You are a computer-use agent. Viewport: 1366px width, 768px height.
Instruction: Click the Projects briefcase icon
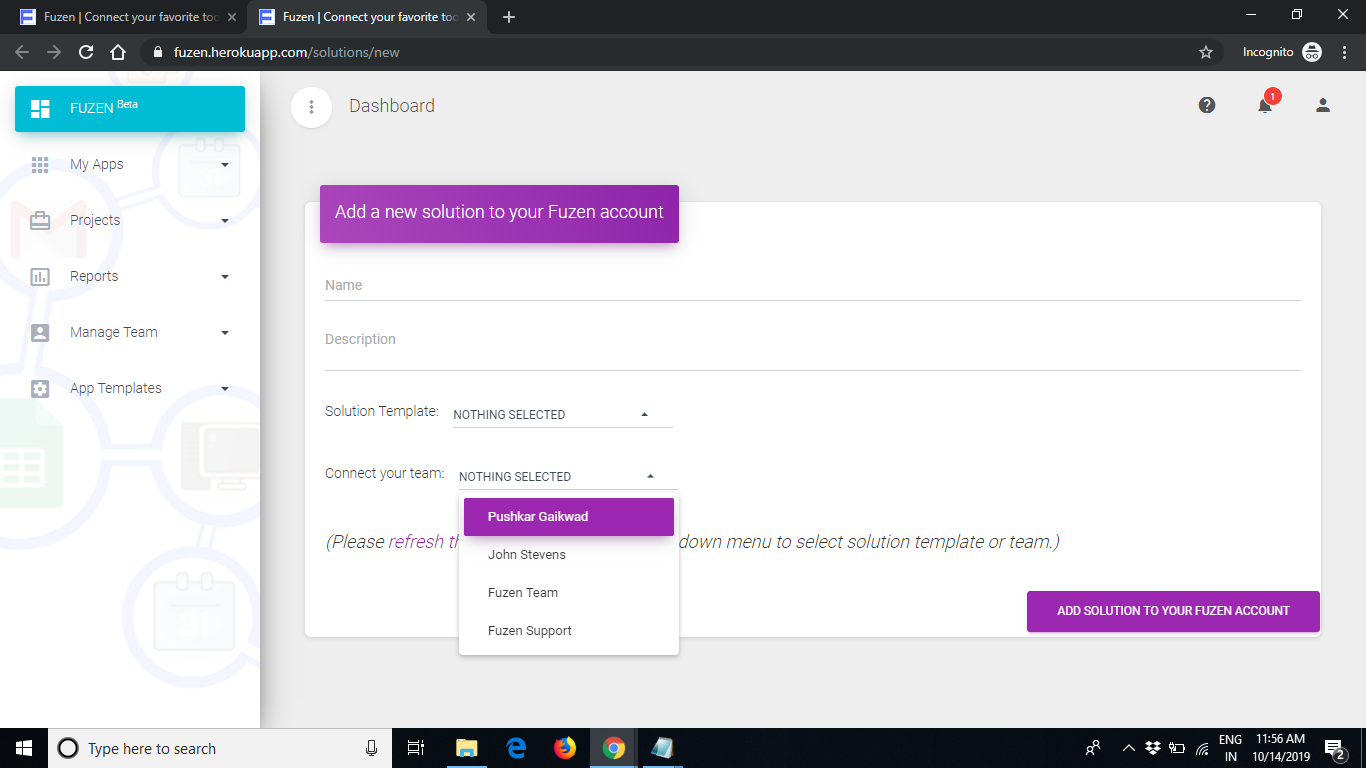[x=40, y=221]
